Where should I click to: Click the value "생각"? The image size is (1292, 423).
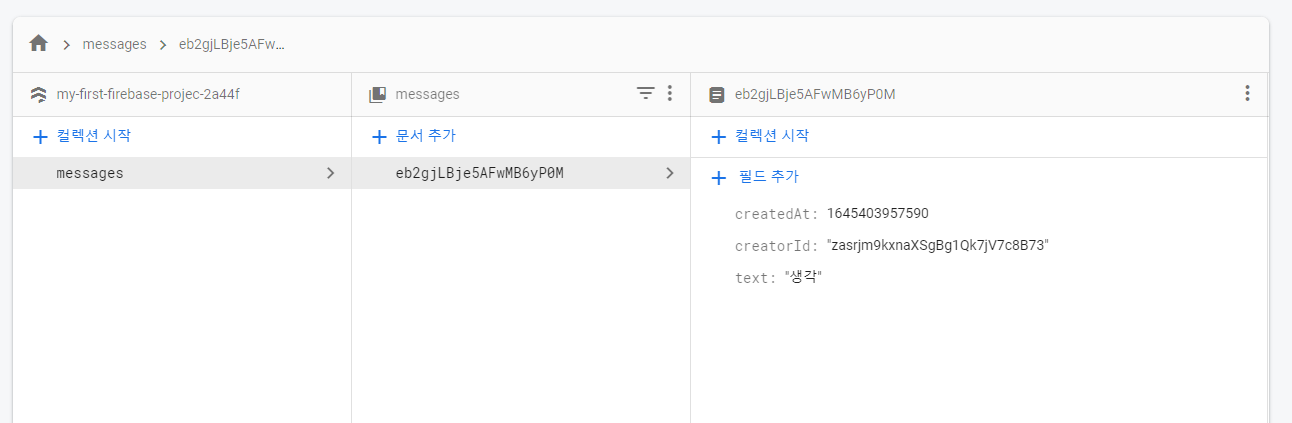[x=803, y=277]
